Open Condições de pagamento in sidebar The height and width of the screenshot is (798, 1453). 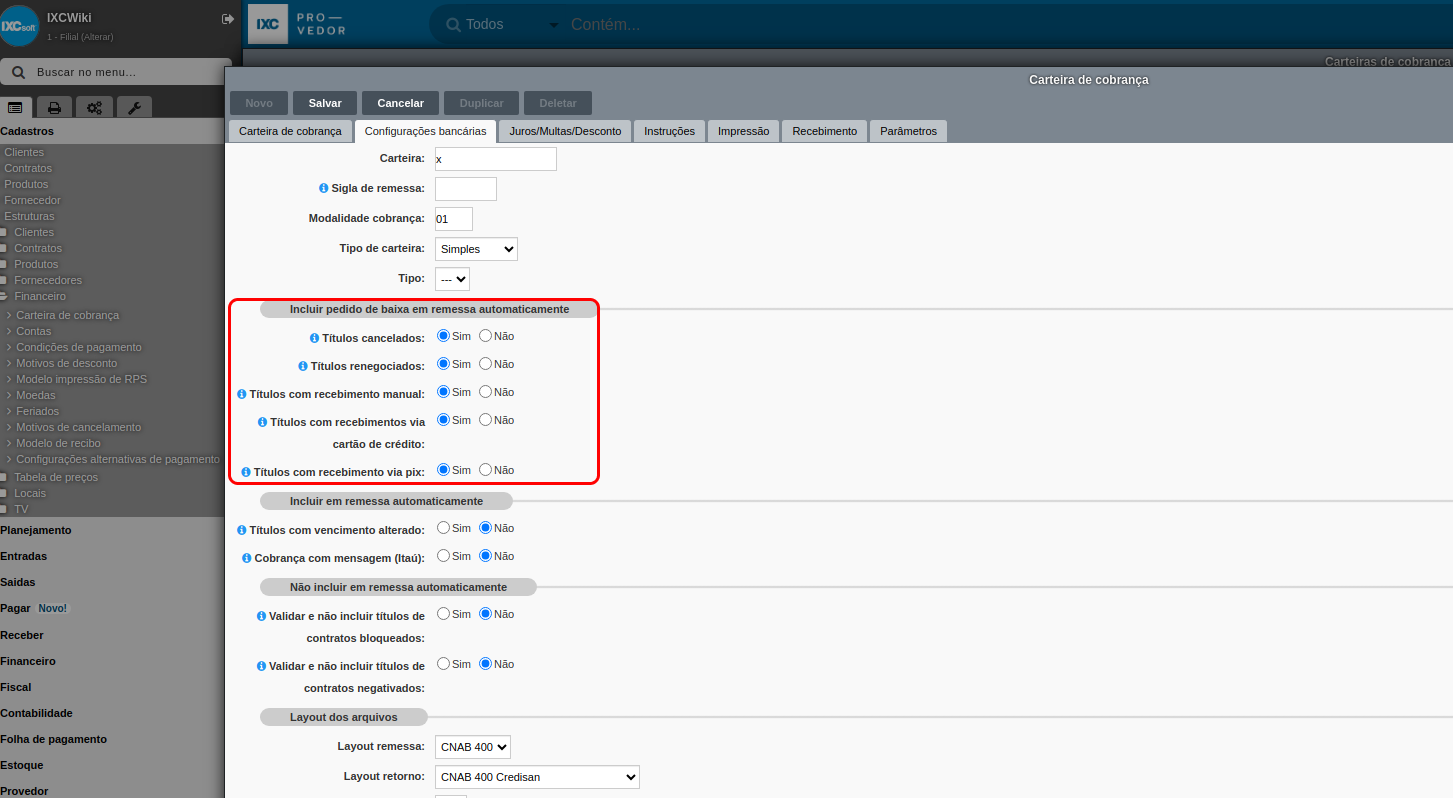(x=79, y=347)
